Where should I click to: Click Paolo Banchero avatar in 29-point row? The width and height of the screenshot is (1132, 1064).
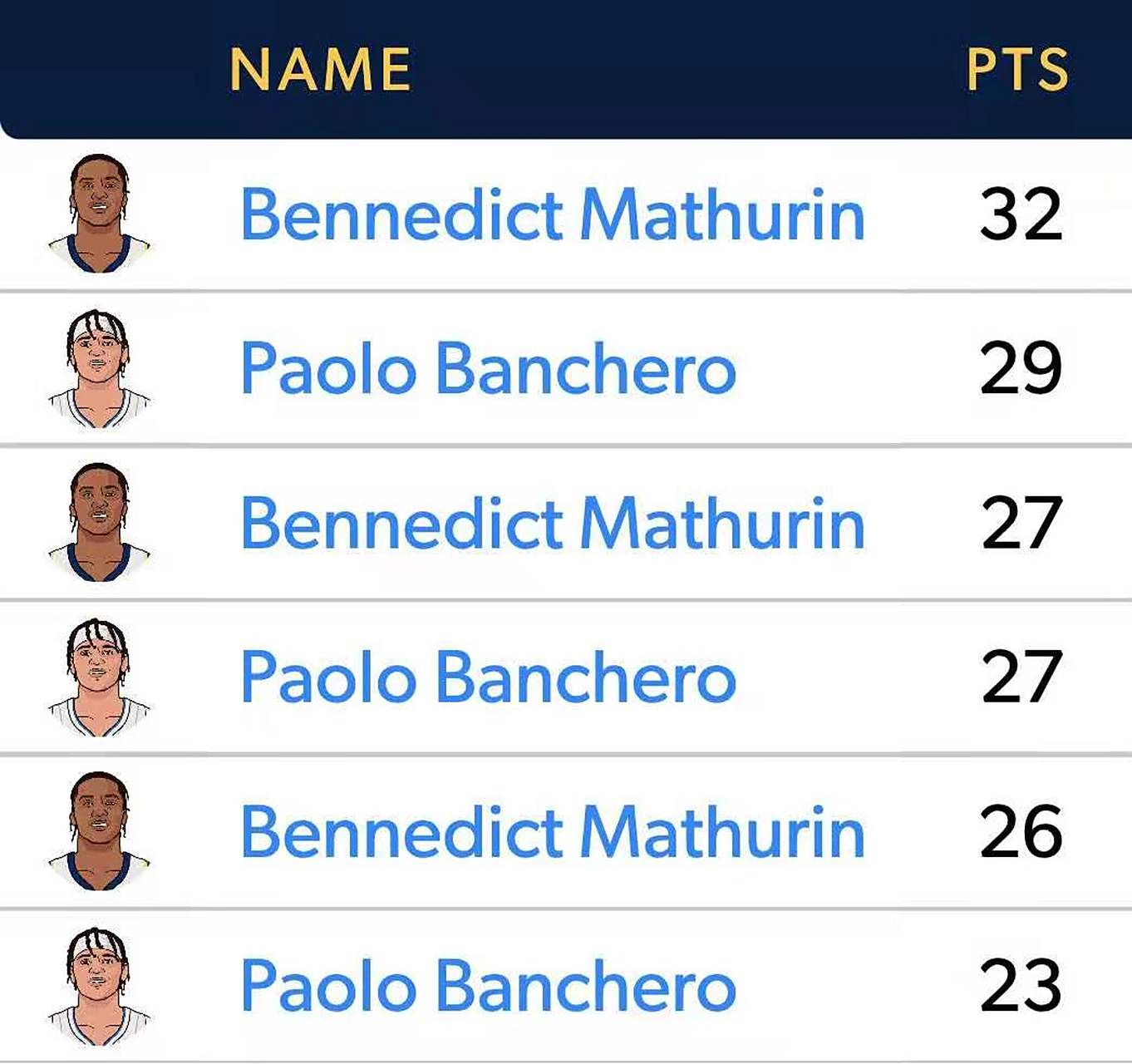pyautogui.click(x=100, y=368)
